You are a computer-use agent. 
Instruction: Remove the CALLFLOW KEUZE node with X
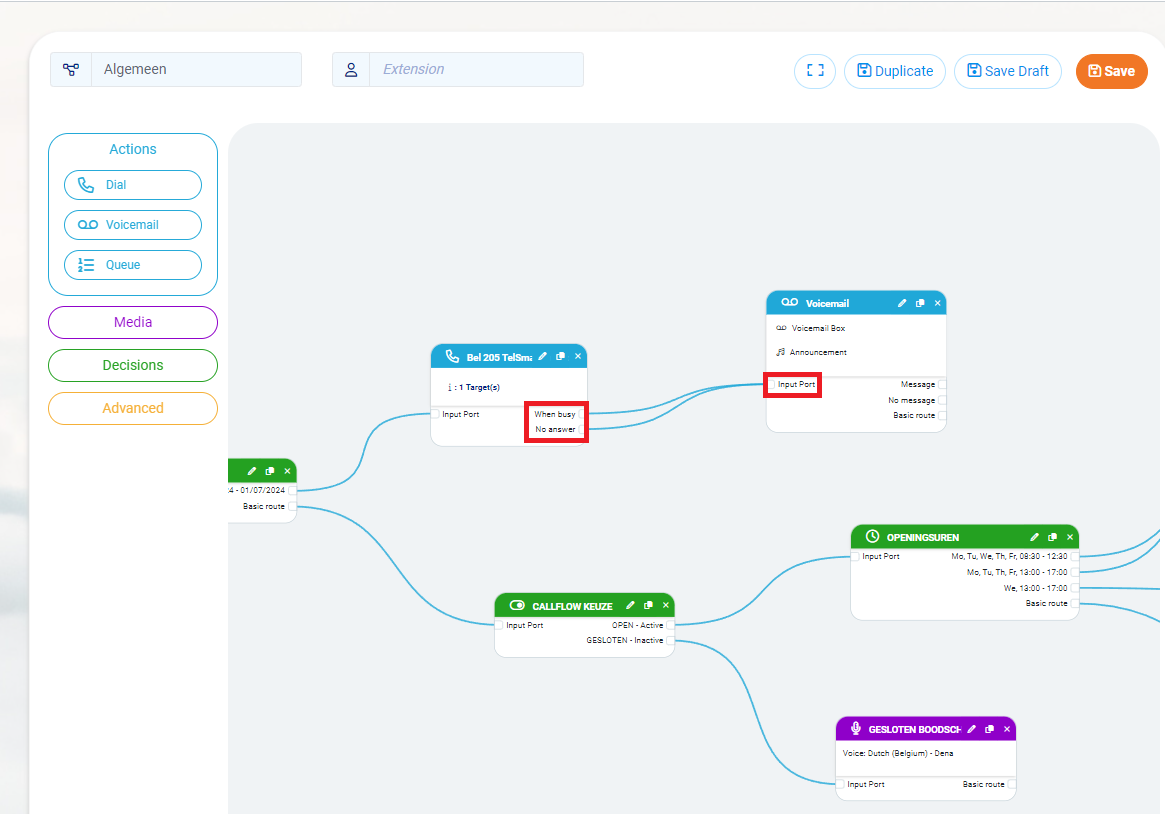coord(666,605)
